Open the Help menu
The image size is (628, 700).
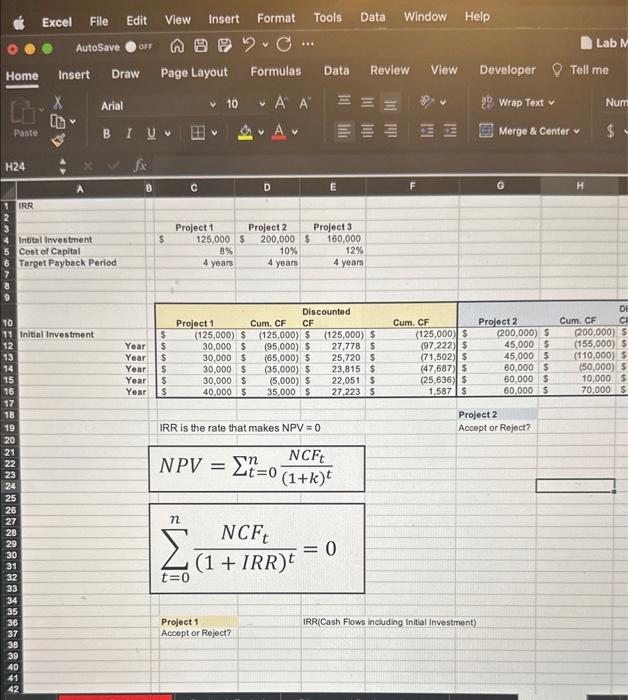click(477, 16)
